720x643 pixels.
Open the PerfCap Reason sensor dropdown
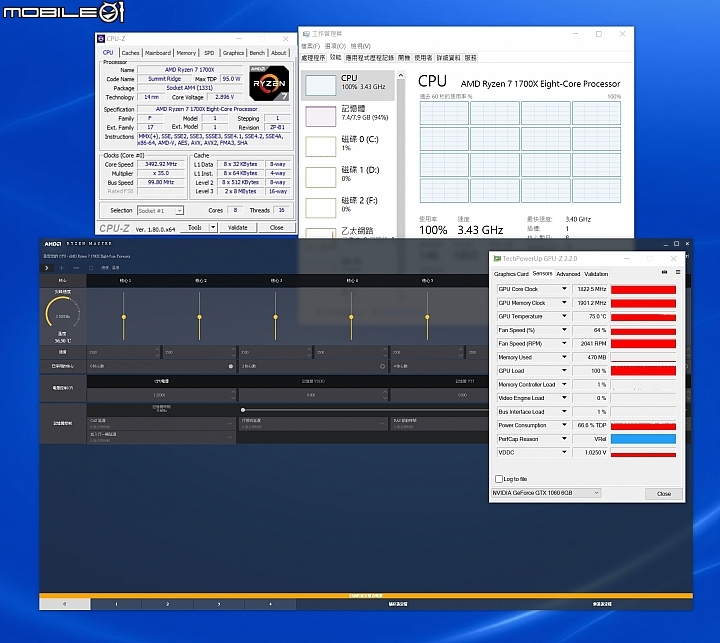(x=564, y=439)
